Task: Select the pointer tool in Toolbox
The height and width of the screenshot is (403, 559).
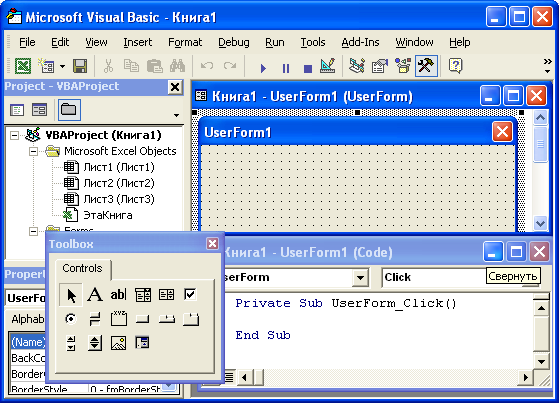Action: (71, 295)
